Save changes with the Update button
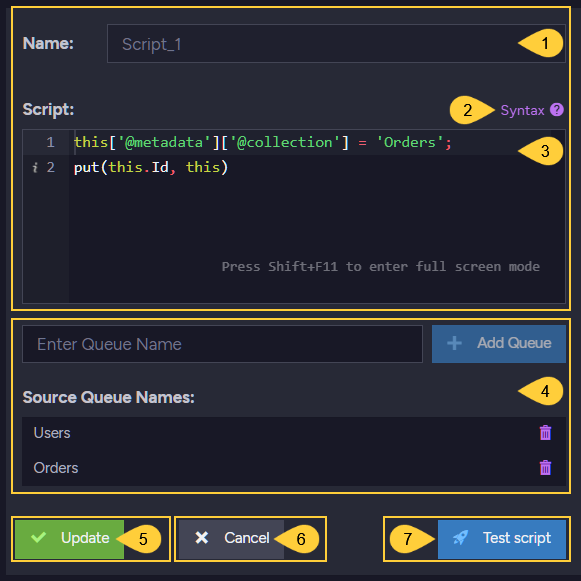 point(69,538)
